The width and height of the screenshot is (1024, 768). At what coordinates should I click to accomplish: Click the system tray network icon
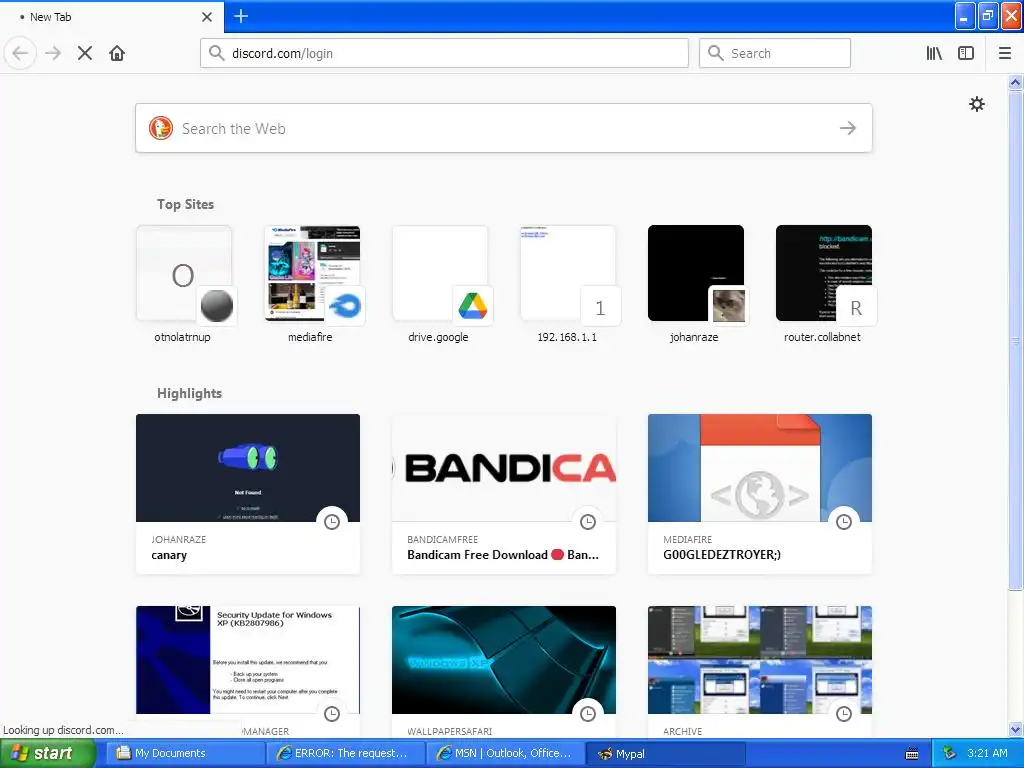(x=949, y=754)
